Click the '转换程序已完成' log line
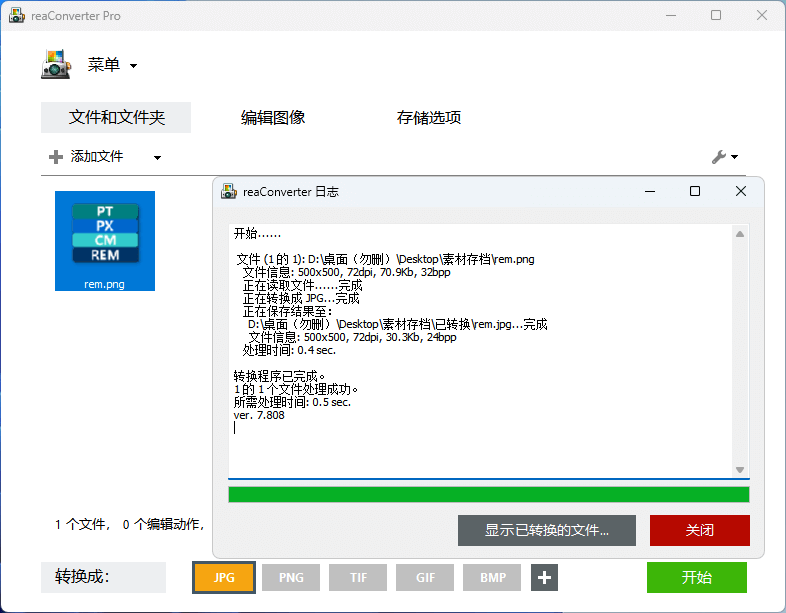 pyautogui.click(x=280, y=376)
